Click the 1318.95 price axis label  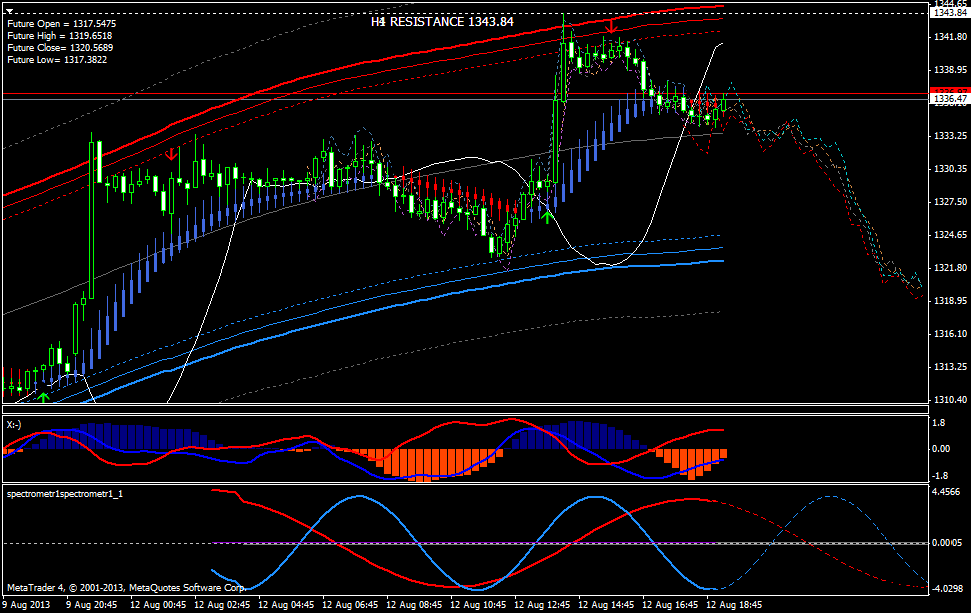(950, 301)
